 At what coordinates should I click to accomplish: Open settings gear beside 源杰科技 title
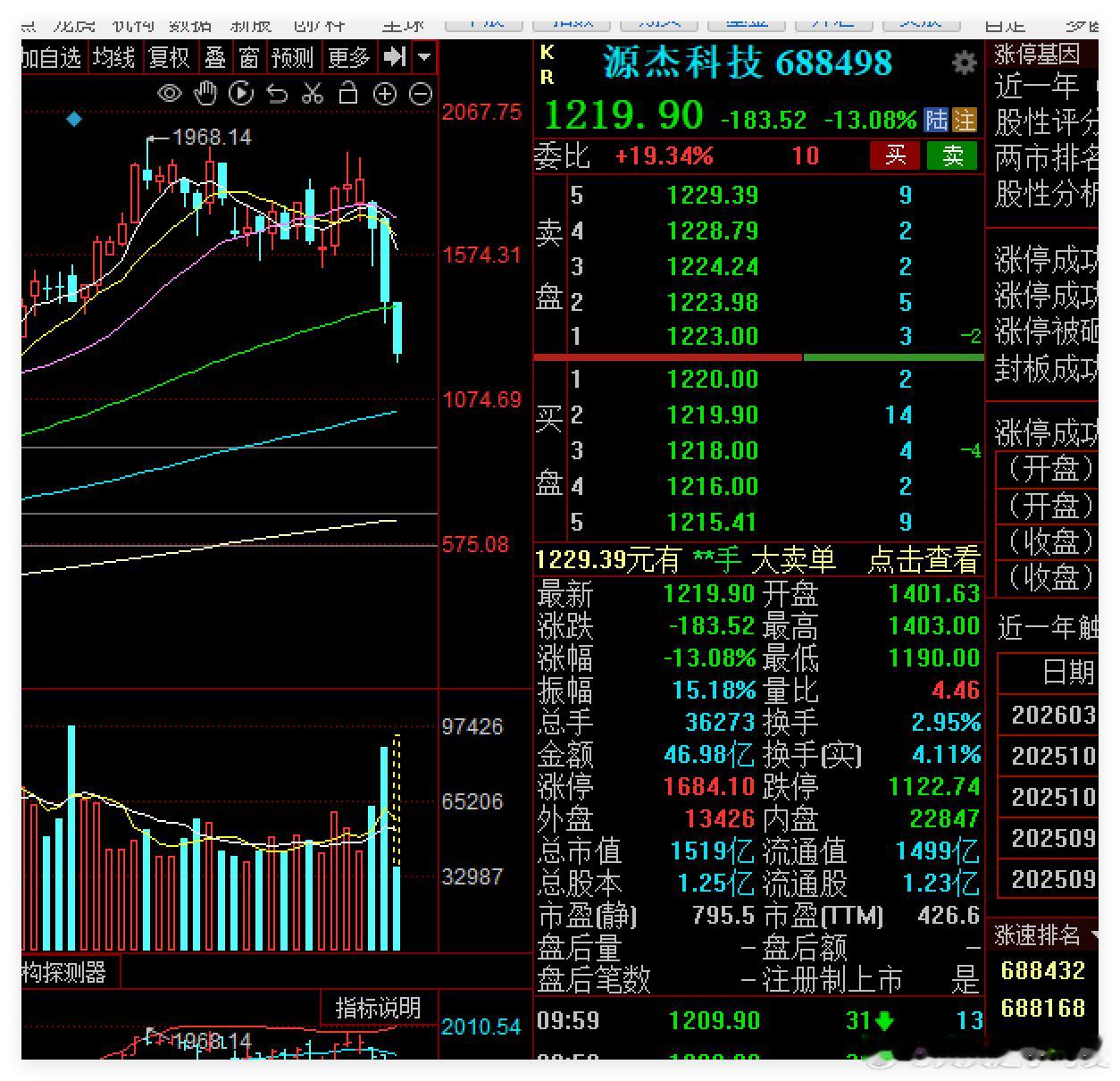tap(965, 63)
